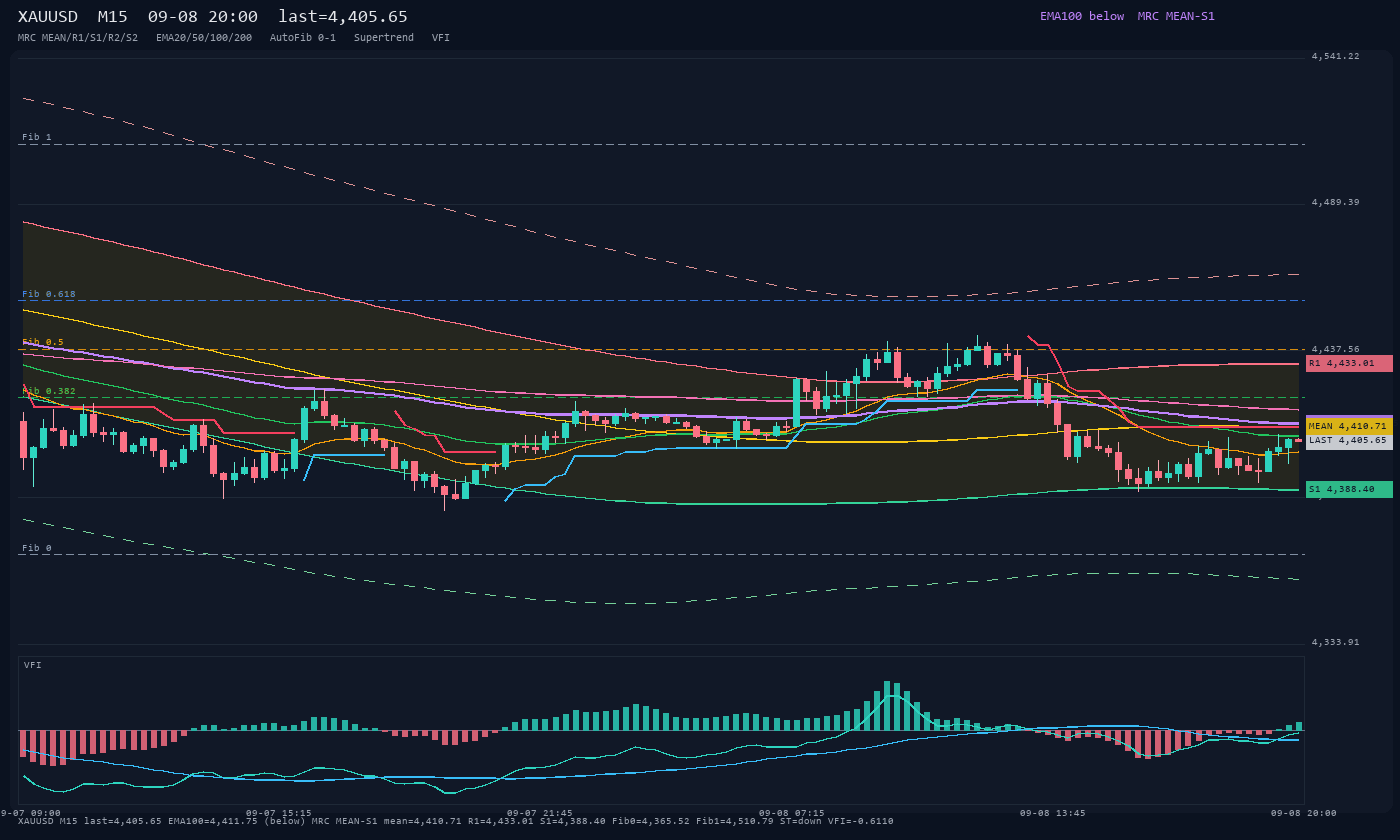
Task: Click the 4,437.56 price axis label
Action: [1336, 349]
